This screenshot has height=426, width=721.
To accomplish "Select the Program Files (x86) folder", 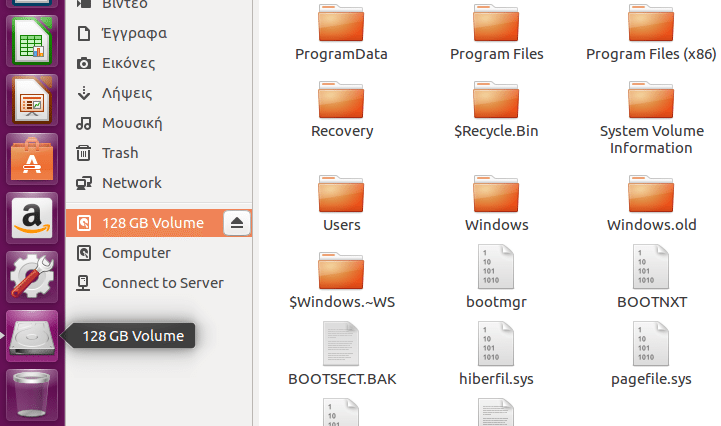I will (651, 33).
